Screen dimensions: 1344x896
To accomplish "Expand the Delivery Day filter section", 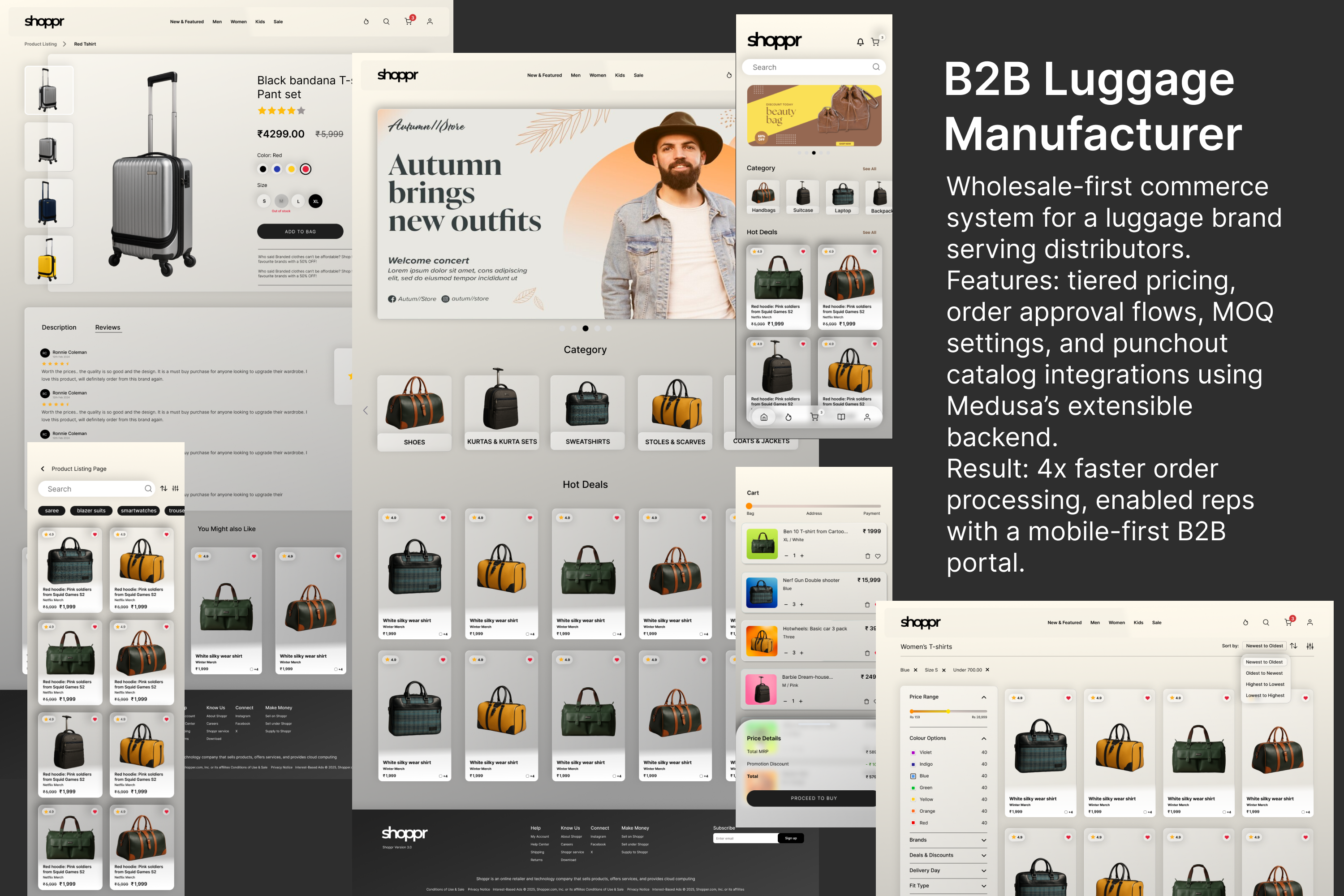I will pyautogui.click(x=983, y=870).
